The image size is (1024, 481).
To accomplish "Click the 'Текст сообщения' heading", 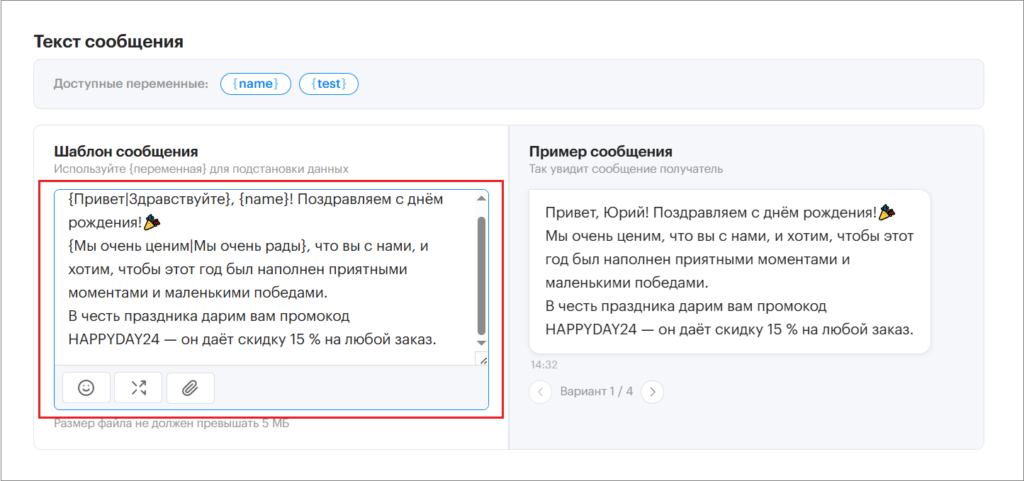I will 108,42.
